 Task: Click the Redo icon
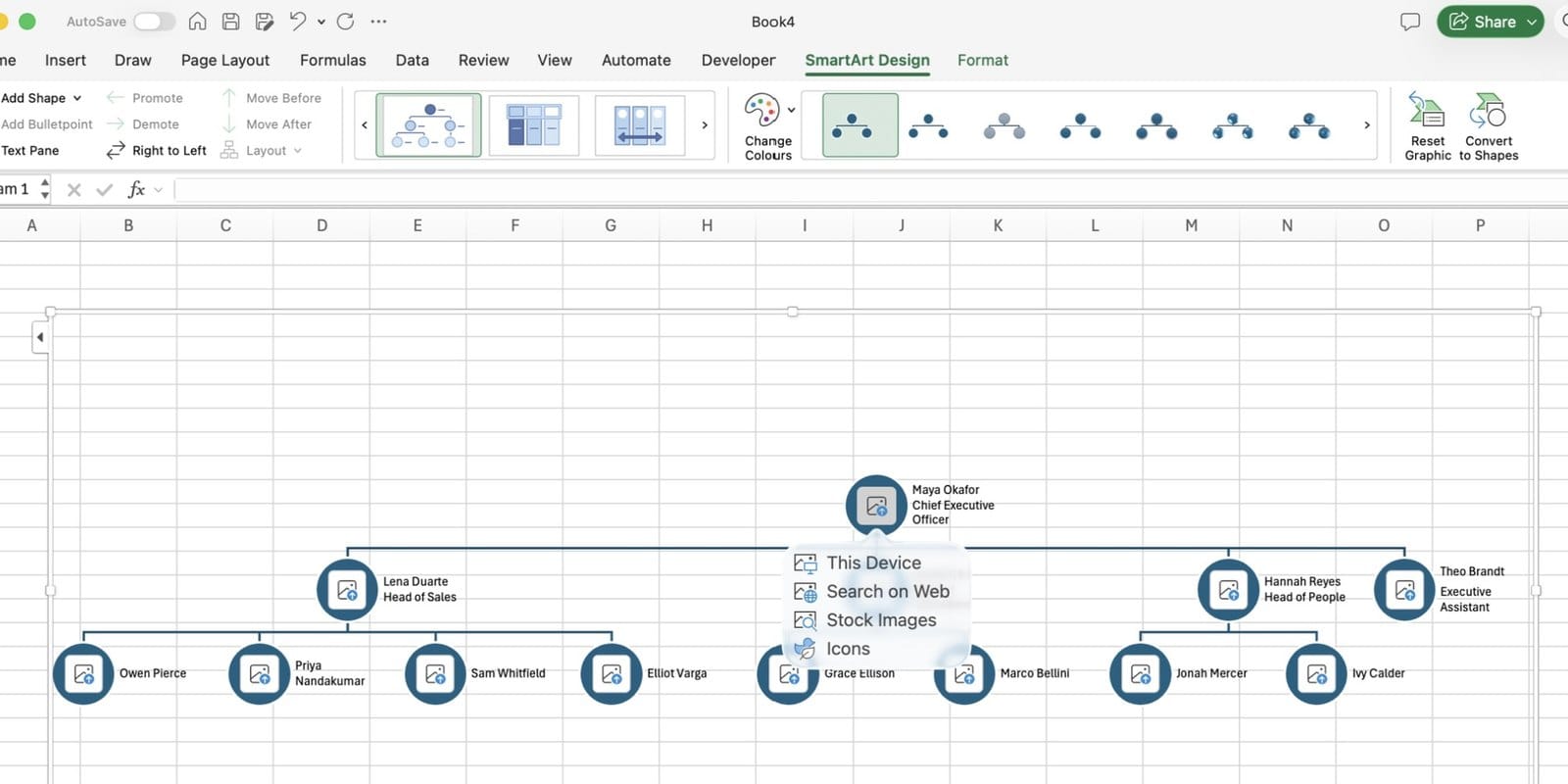click(x=345, y=22)
